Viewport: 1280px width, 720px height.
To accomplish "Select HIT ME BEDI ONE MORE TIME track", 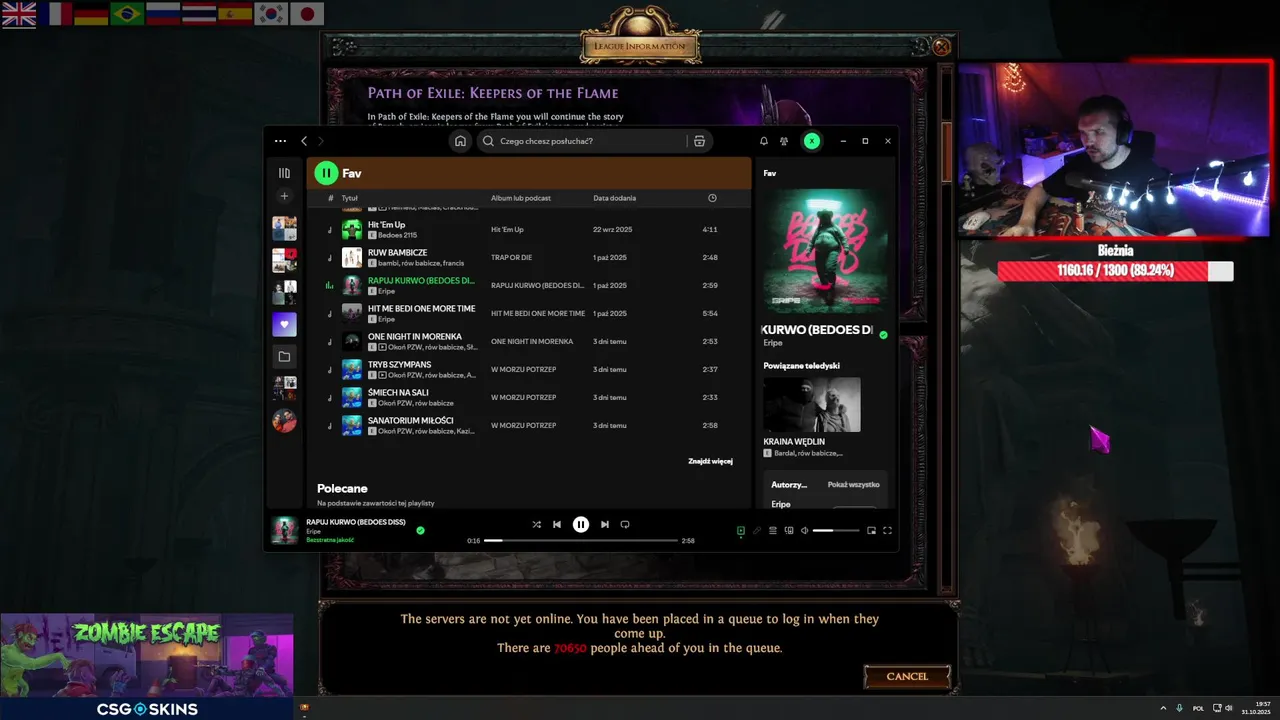I will pos(421,309).
